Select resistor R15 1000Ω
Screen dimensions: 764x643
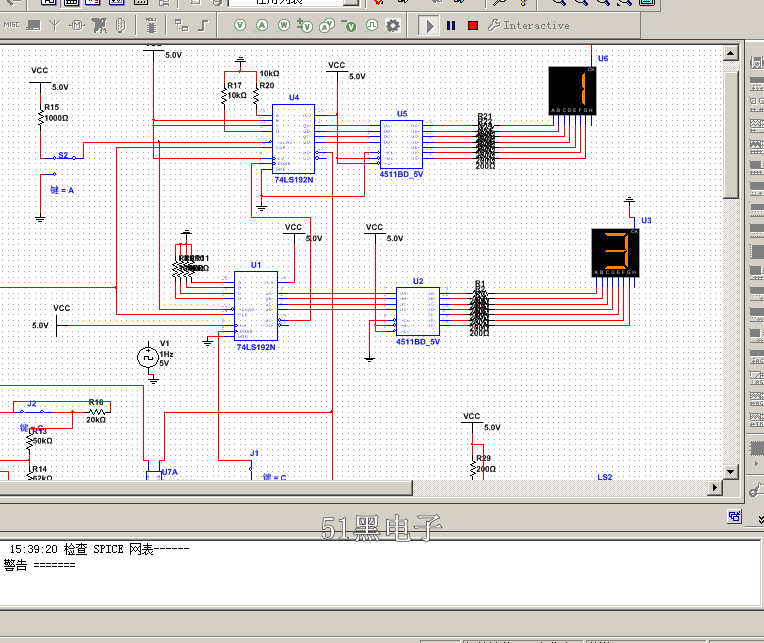pos(41,117)
